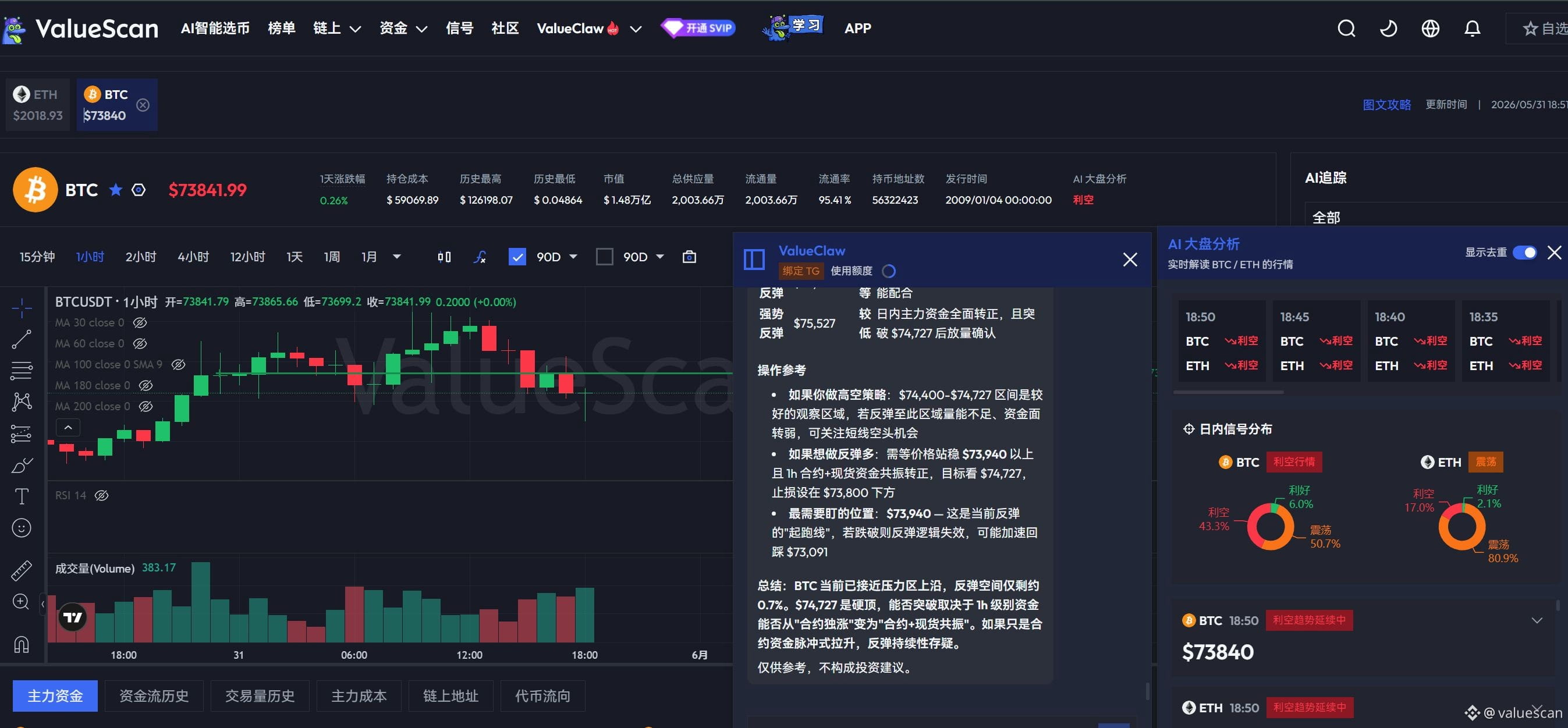Screen dimensions: 1568x728
Task: Open notifications bell icon
Action: coord(1472,29)
